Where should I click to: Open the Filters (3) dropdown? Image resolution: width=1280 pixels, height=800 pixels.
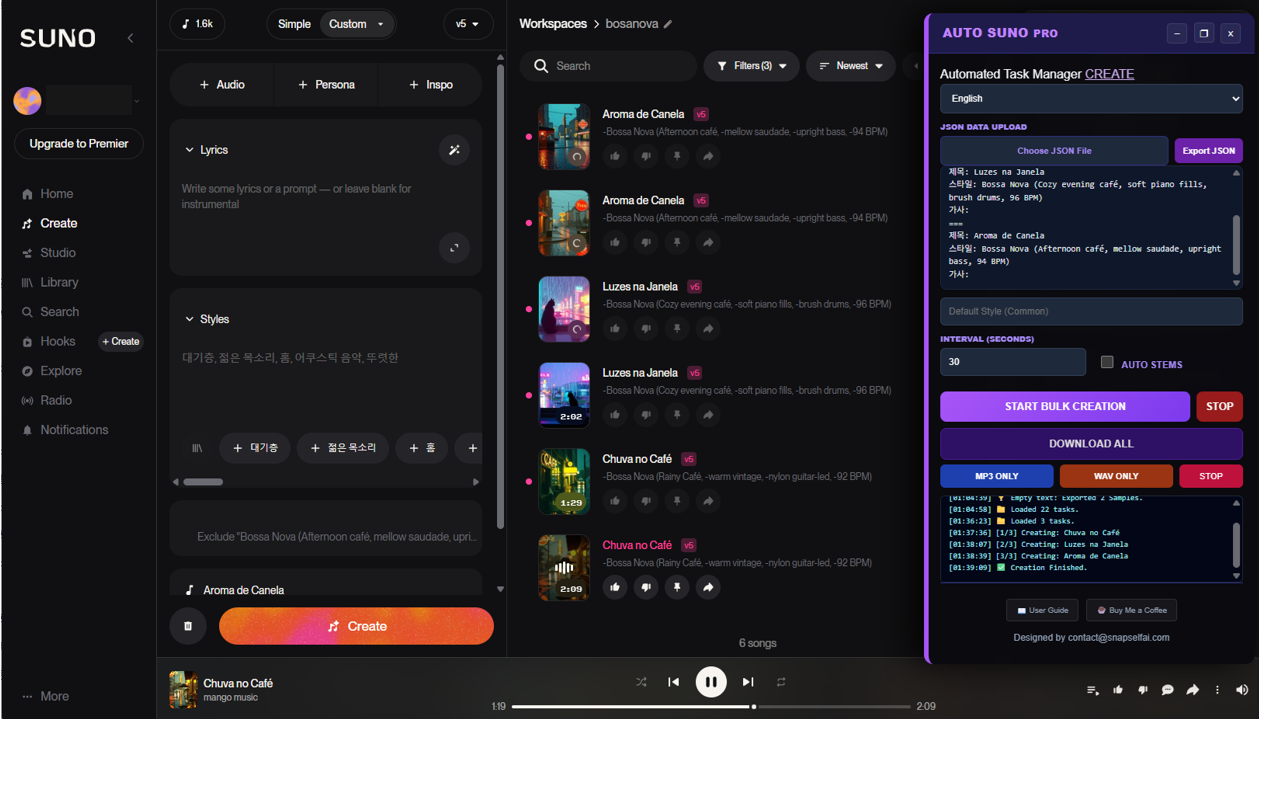[751, 66]
